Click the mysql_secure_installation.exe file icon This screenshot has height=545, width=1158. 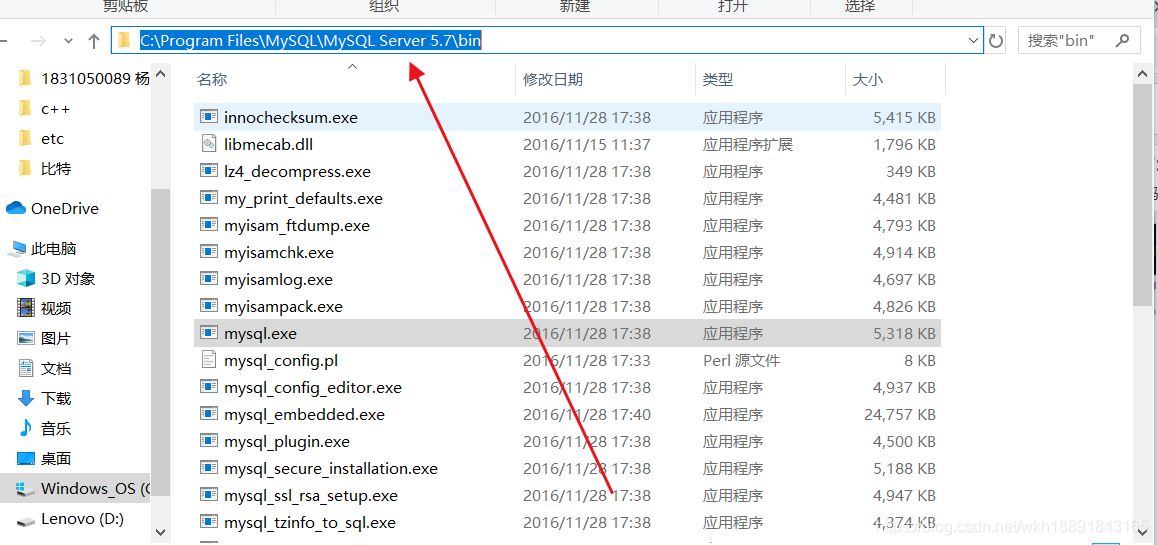tap(209, 468)
